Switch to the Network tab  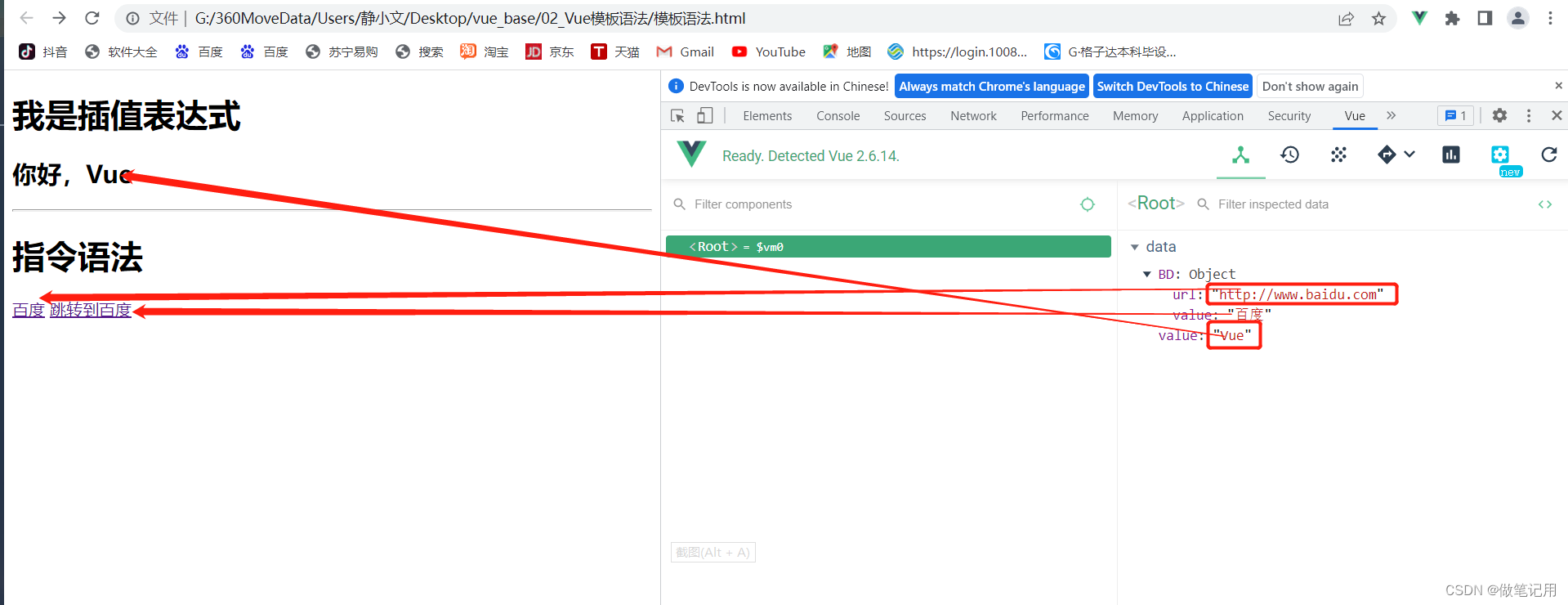coord(973,116)
